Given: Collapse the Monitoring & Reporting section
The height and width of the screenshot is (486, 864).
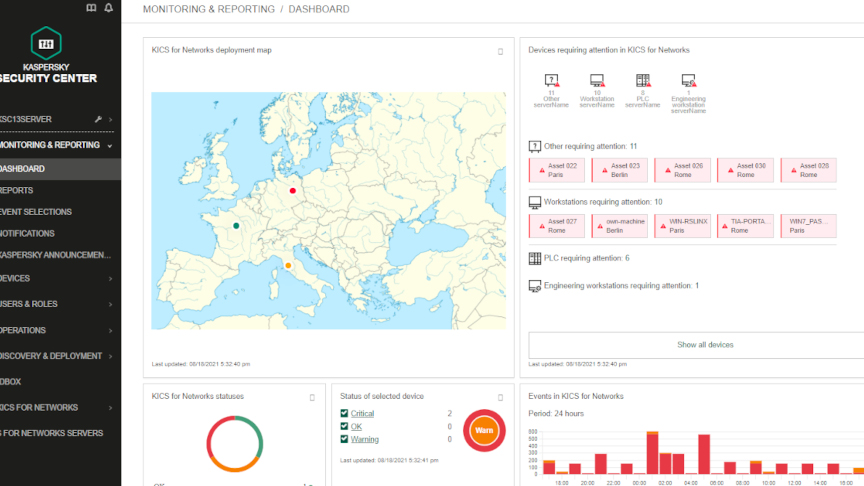Looking at the screenshot, I should (110, 145).
